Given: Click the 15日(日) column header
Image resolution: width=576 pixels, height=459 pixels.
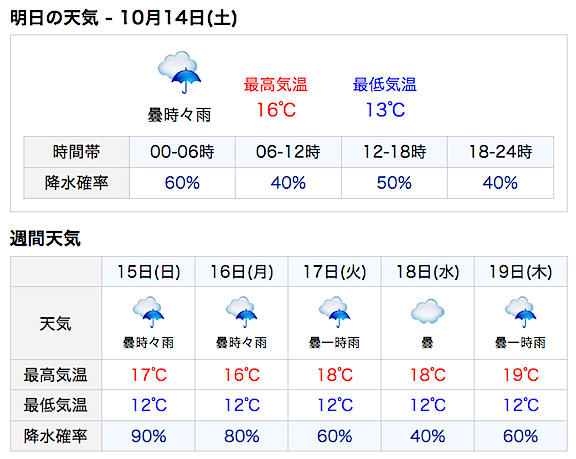Looking at the screenshot, I should (148, 272).
